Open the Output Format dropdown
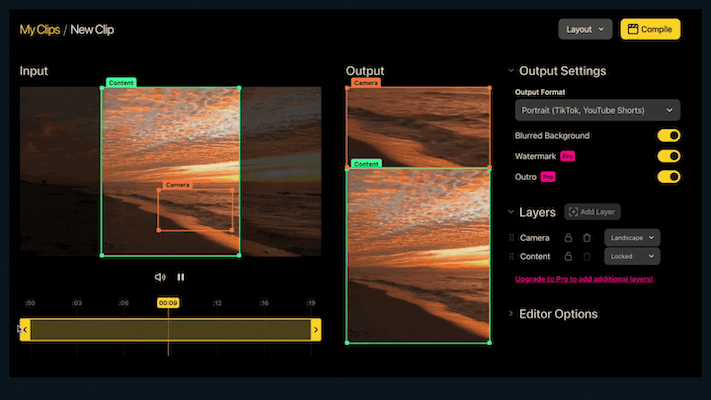This screenshot has height=400, width=711. click(597, 110)
